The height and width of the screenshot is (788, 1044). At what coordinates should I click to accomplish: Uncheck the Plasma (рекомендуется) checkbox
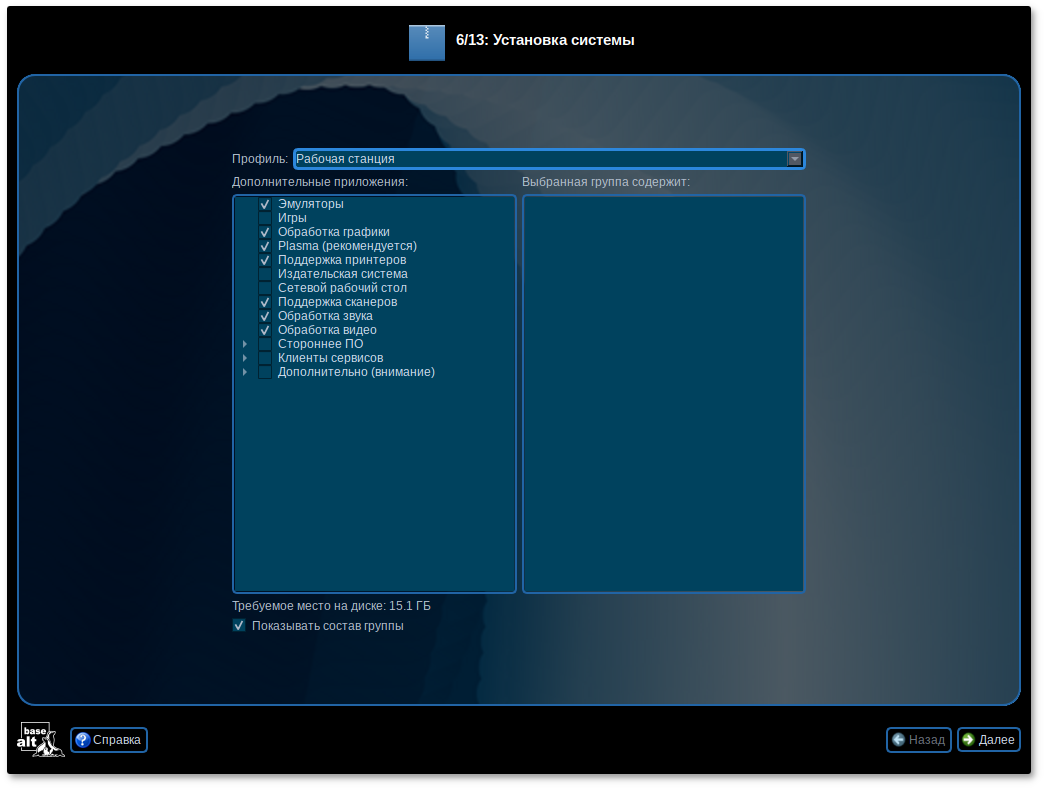[265, 246]
